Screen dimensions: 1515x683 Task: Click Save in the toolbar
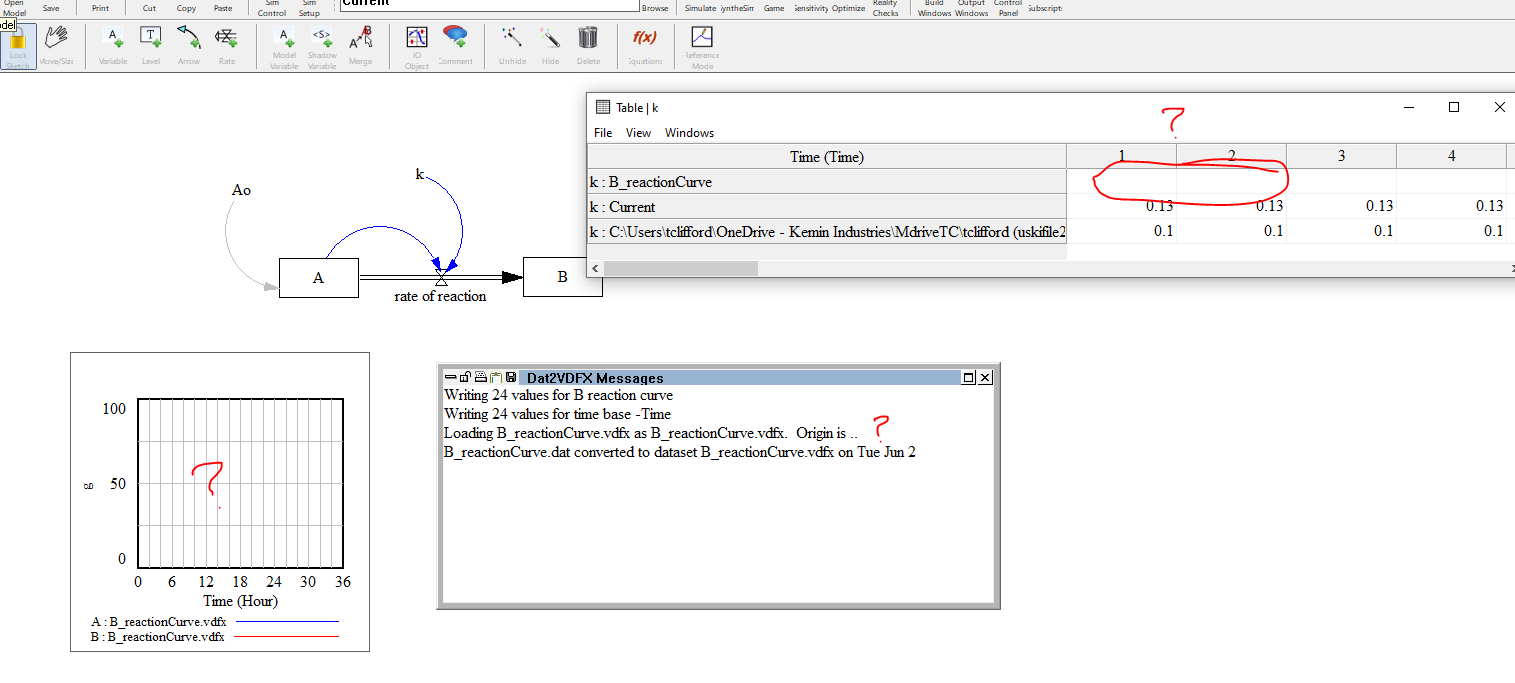(x=51, y=8)
